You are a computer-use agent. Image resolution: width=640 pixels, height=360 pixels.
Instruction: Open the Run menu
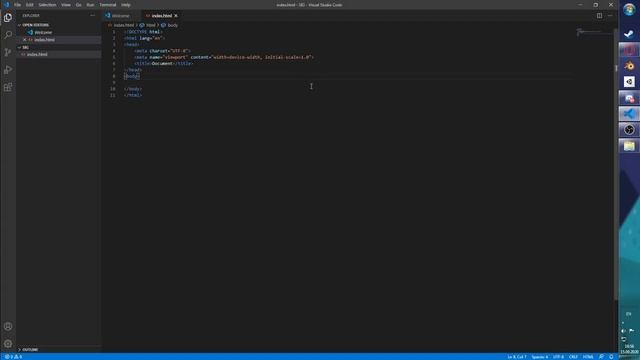tap(90, 5)
